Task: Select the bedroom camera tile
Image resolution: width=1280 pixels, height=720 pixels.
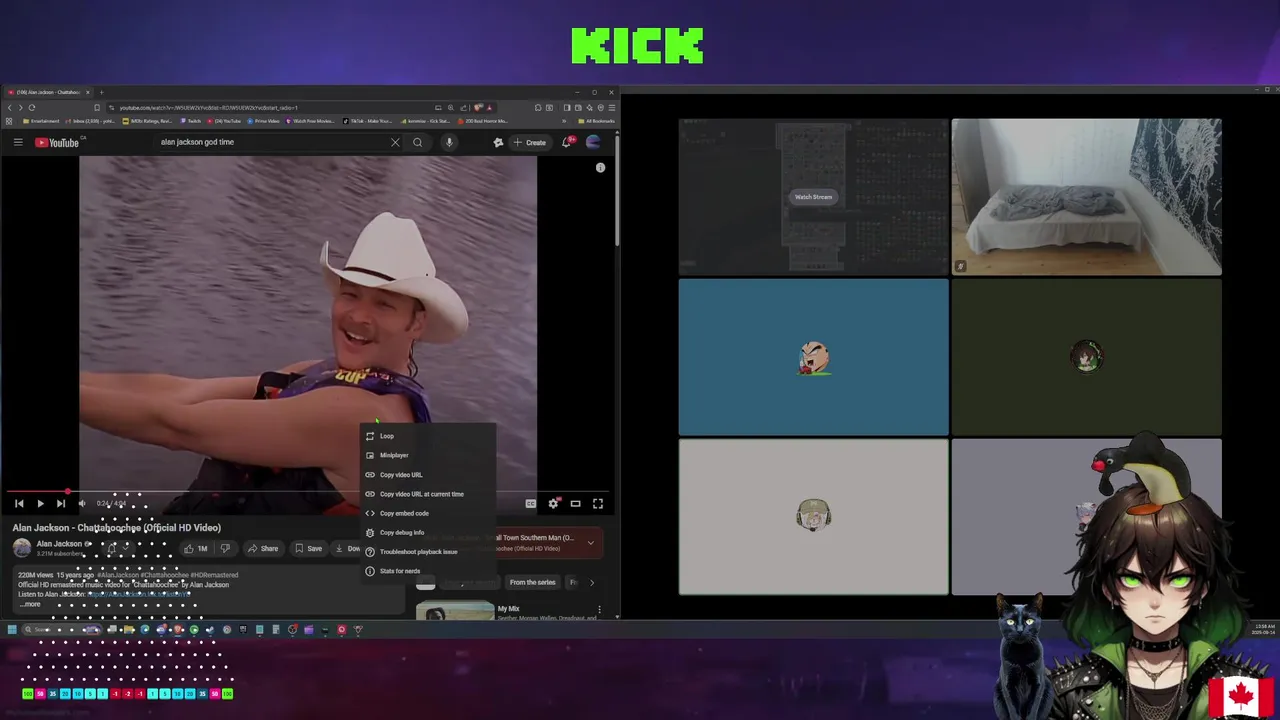Action: pyautogui.click(x=1086, y=196)
